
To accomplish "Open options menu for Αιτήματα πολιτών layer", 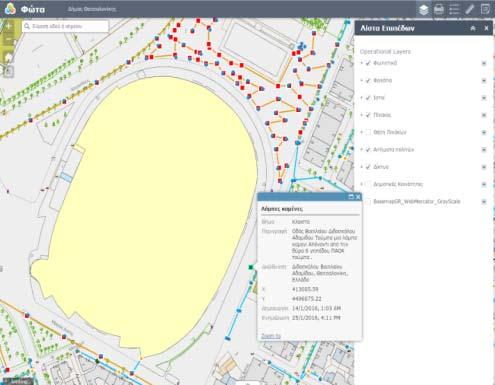I will tap(484, 150).
